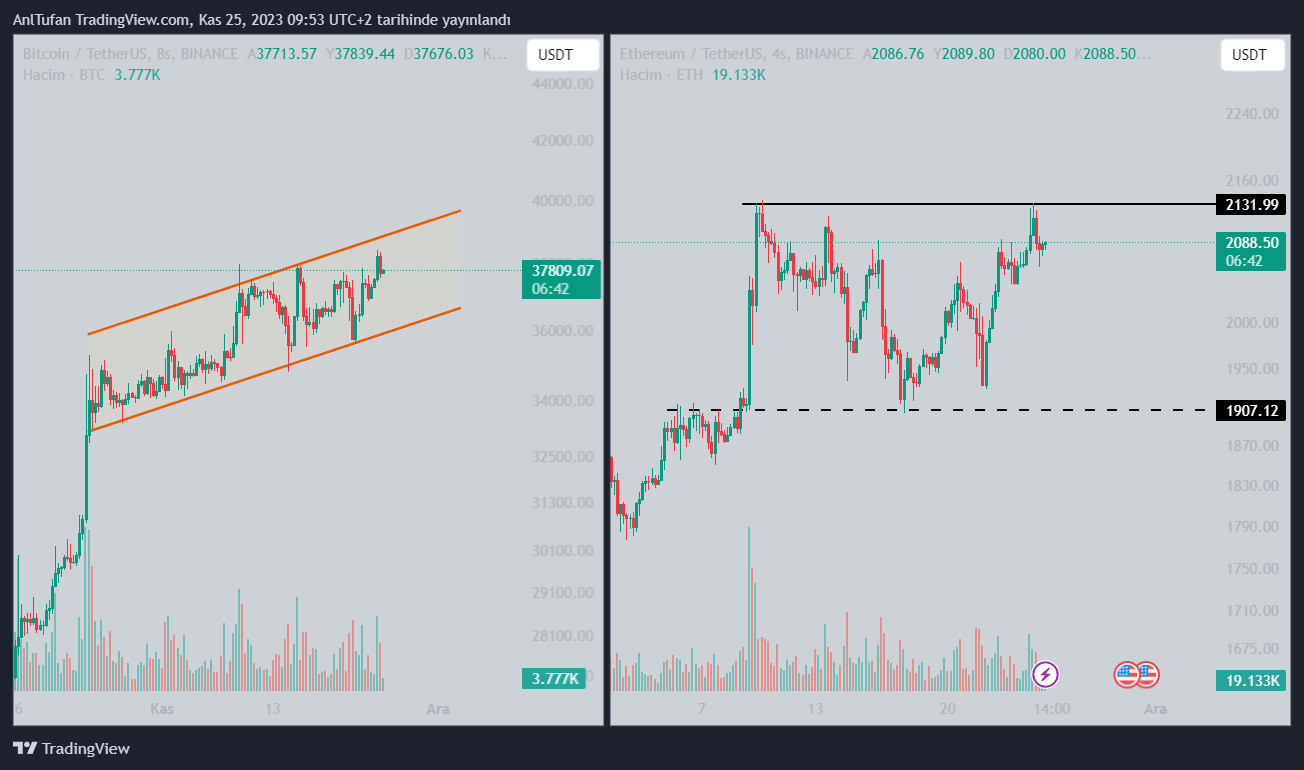This screenshot has height=770, width=1304.
Task: Click the 14:00 time axis label
Action: pyautogui.click(x=1052, y=709)
